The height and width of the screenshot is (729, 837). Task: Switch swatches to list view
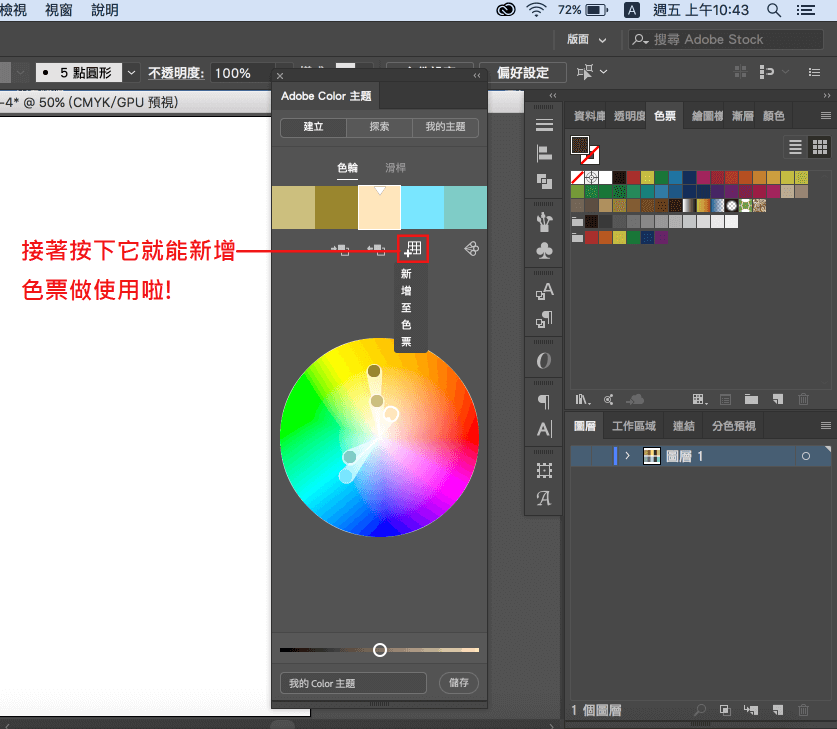coord(796,147)
